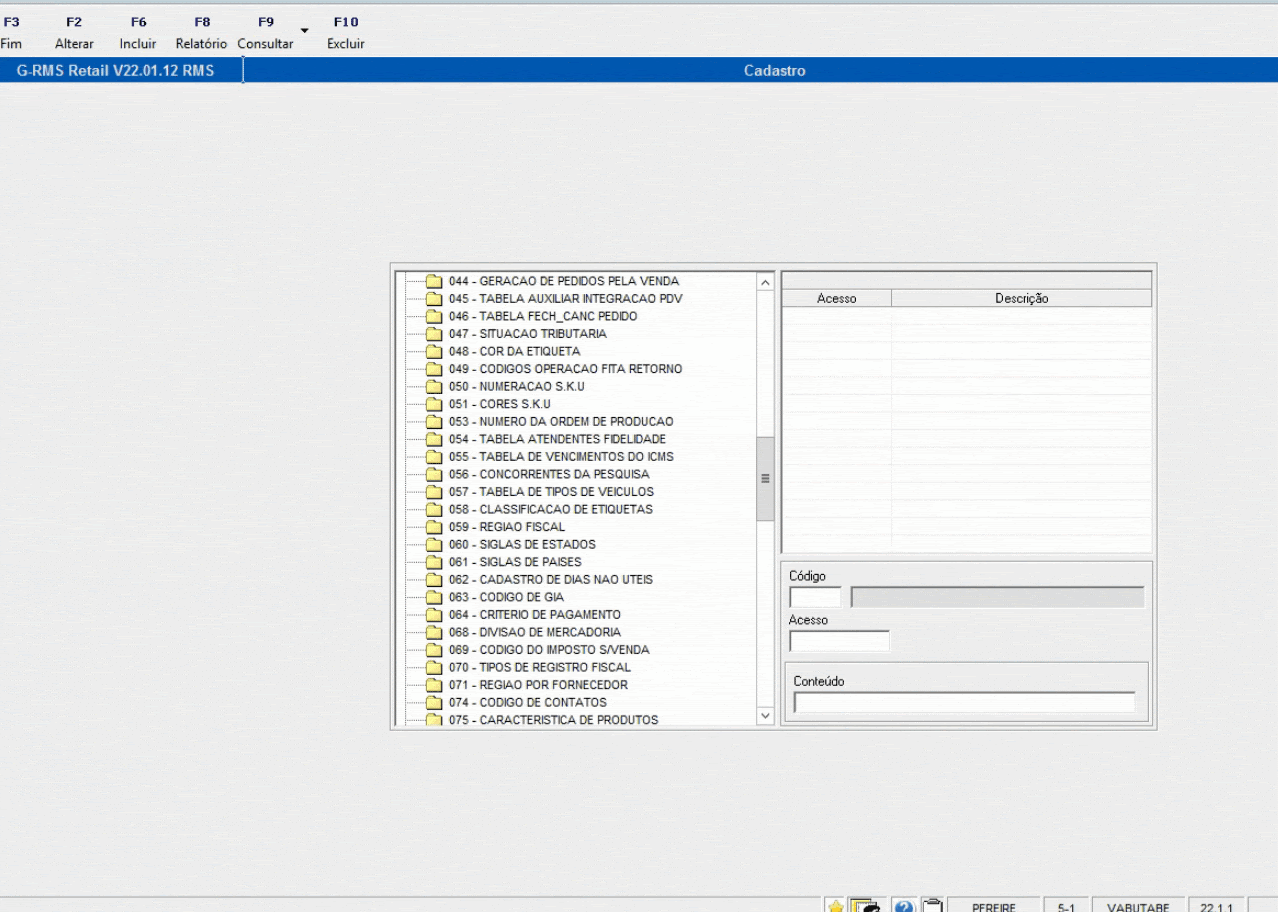Click the Acesso column header
Image resolution: width=1278 pixels, height=912 pixels.
837,298
